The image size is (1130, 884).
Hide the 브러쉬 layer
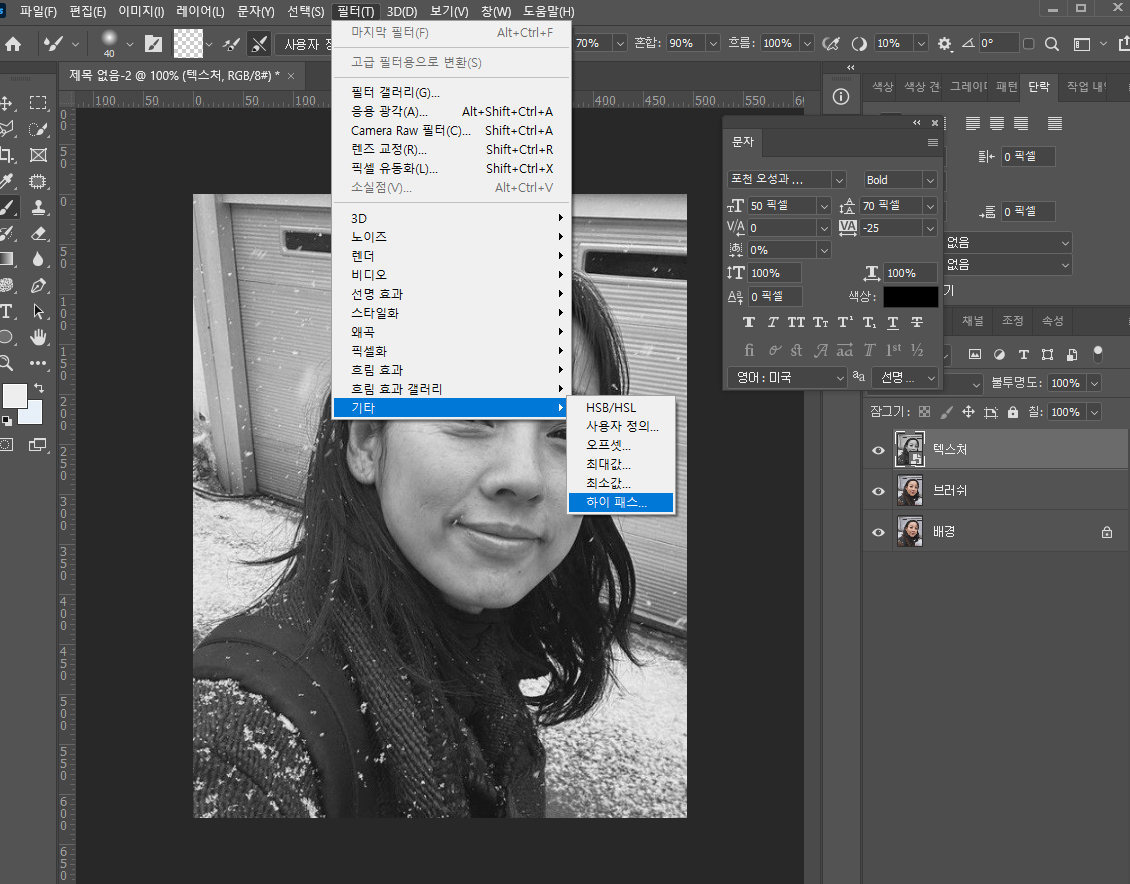coord(878,491)
